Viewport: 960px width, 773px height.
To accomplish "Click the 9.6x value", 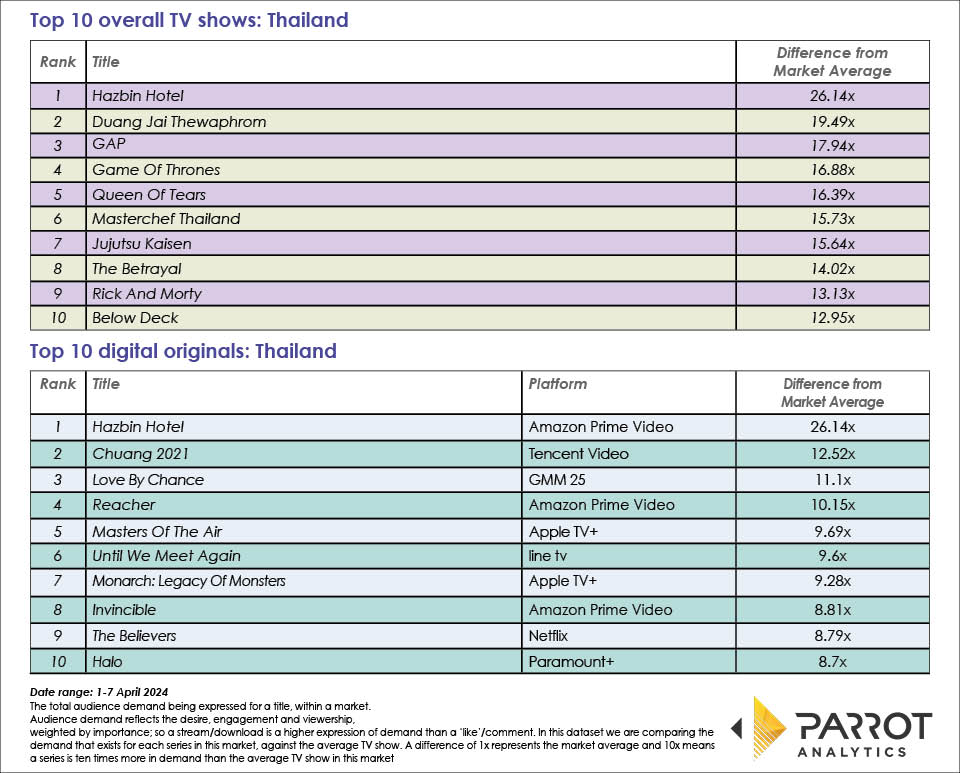I will pos(833,556).
